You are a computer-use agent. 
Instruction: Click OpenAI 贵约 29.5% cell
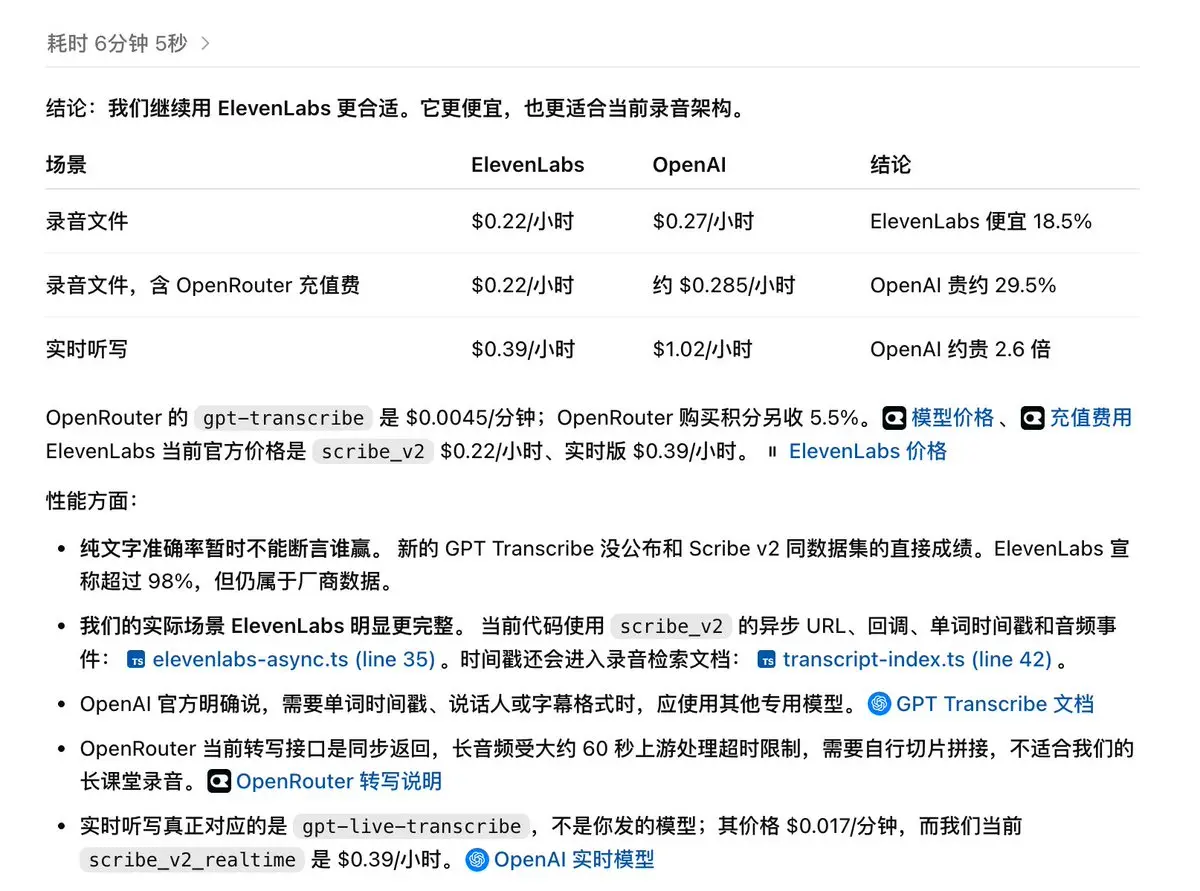coord(963,285)
